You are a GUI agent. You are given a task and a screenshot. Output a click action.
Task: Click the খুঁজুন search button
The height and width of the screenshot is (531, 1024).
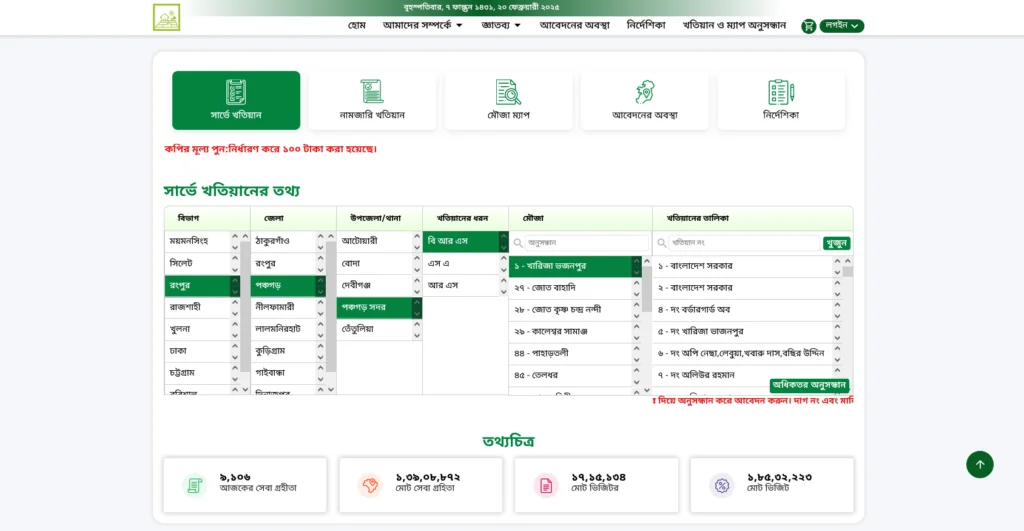coord(837,243)
